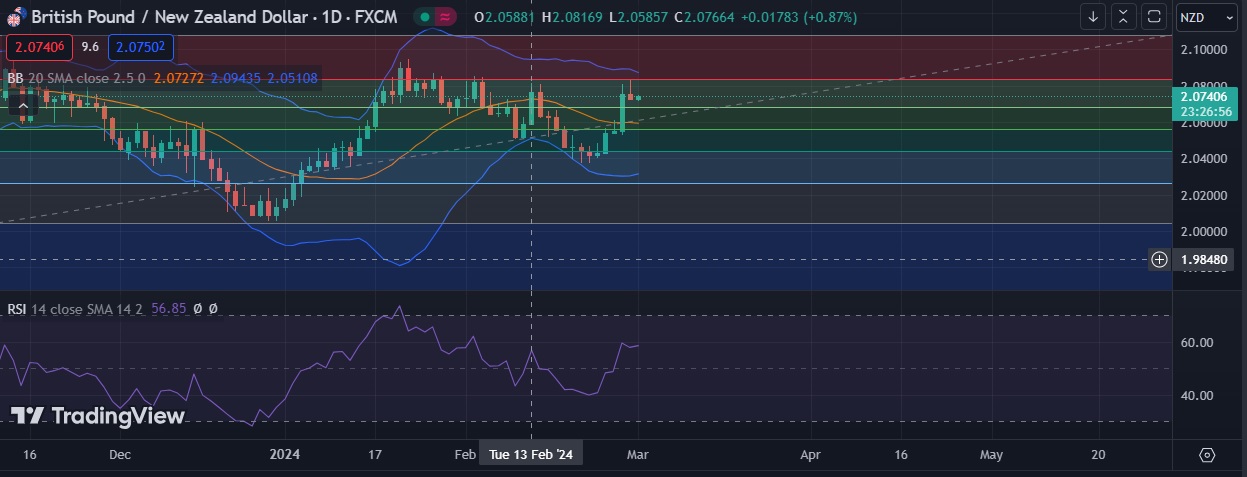Click the countdown timer 23:26:56

point(1204,111)
